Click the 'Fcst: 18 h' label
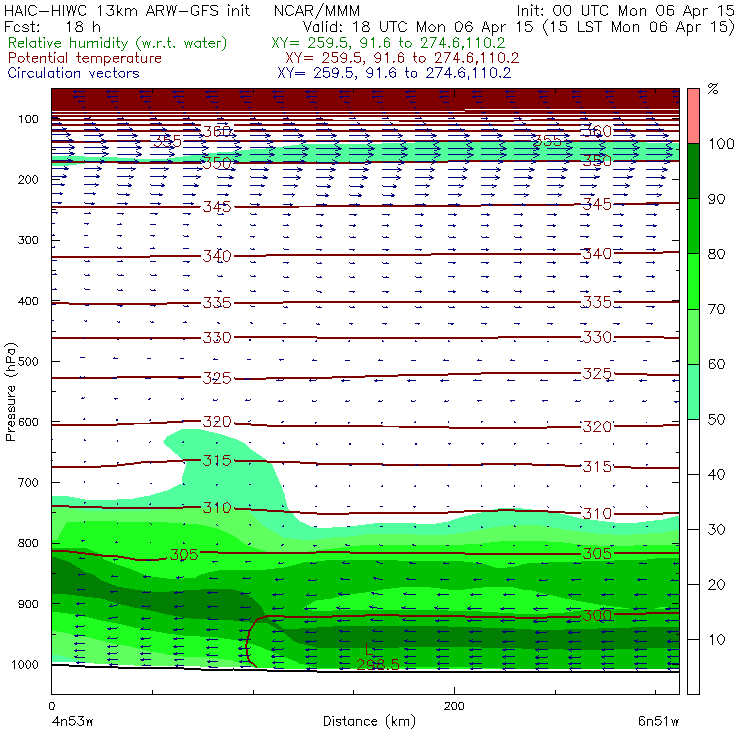 coord(52,27)
